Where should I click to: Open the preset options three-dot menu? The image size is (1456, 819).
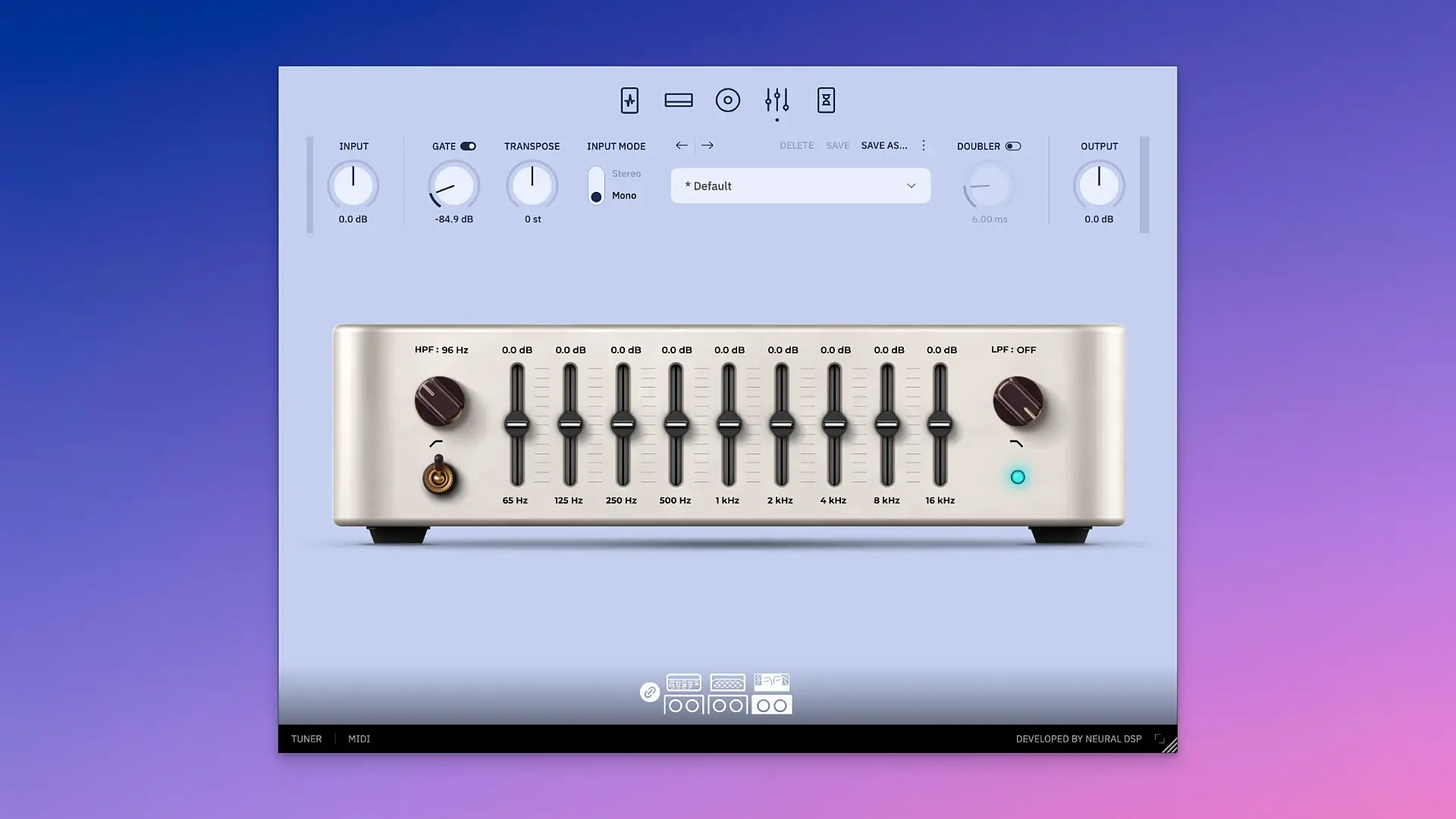923,145
